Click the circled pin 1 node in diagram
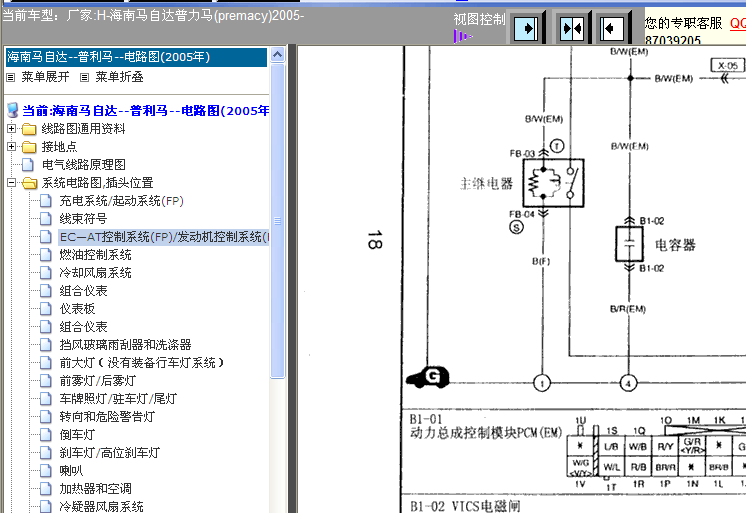Image resolution: width=746 pixels, height=513 pixels. coord(542,383)
